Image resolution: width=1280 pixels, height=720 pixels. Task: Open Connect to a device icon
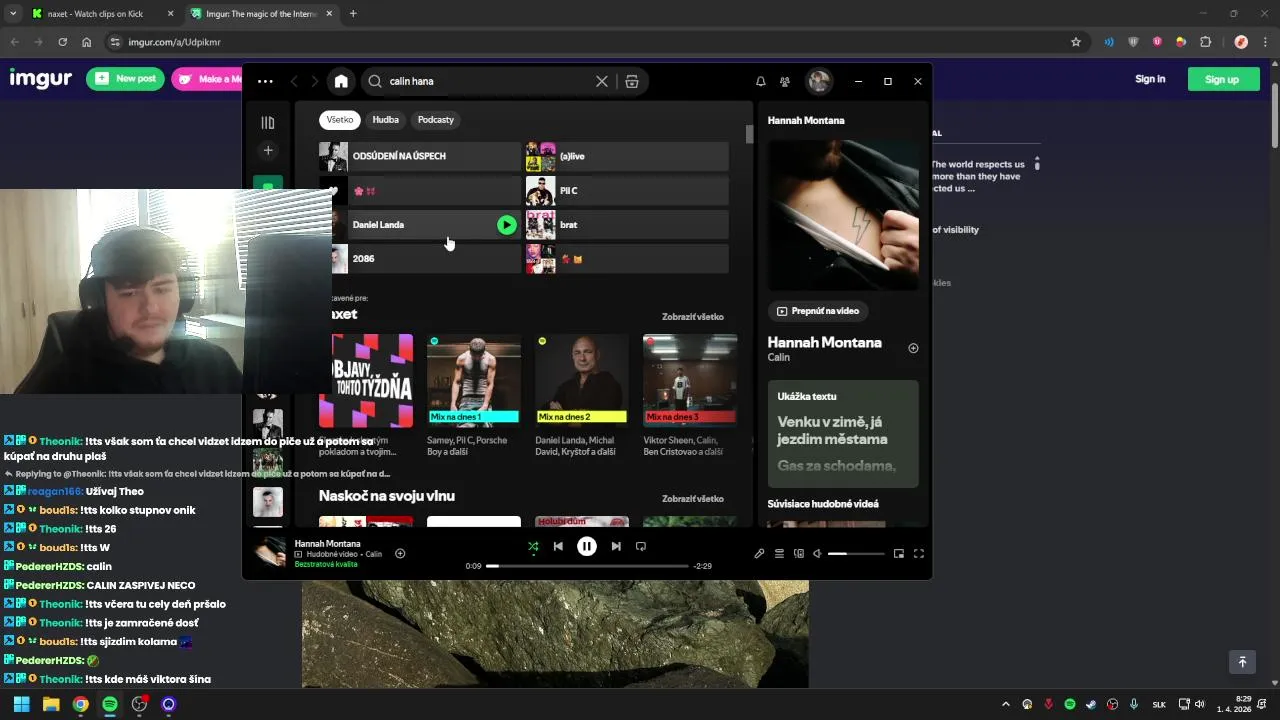point(798,553)
